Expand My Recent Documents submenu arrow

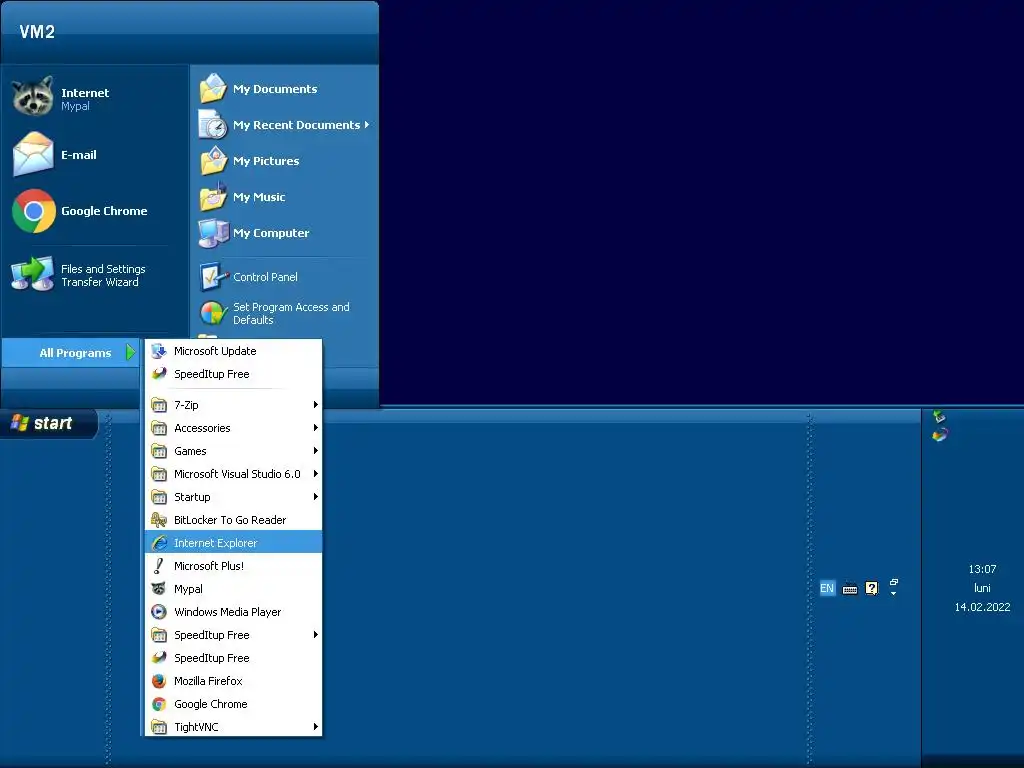(367, 124)
